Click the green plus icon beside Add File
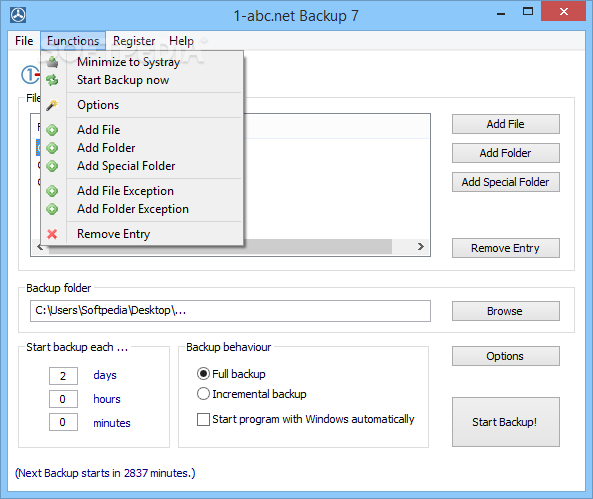 (x=52, y=130)
